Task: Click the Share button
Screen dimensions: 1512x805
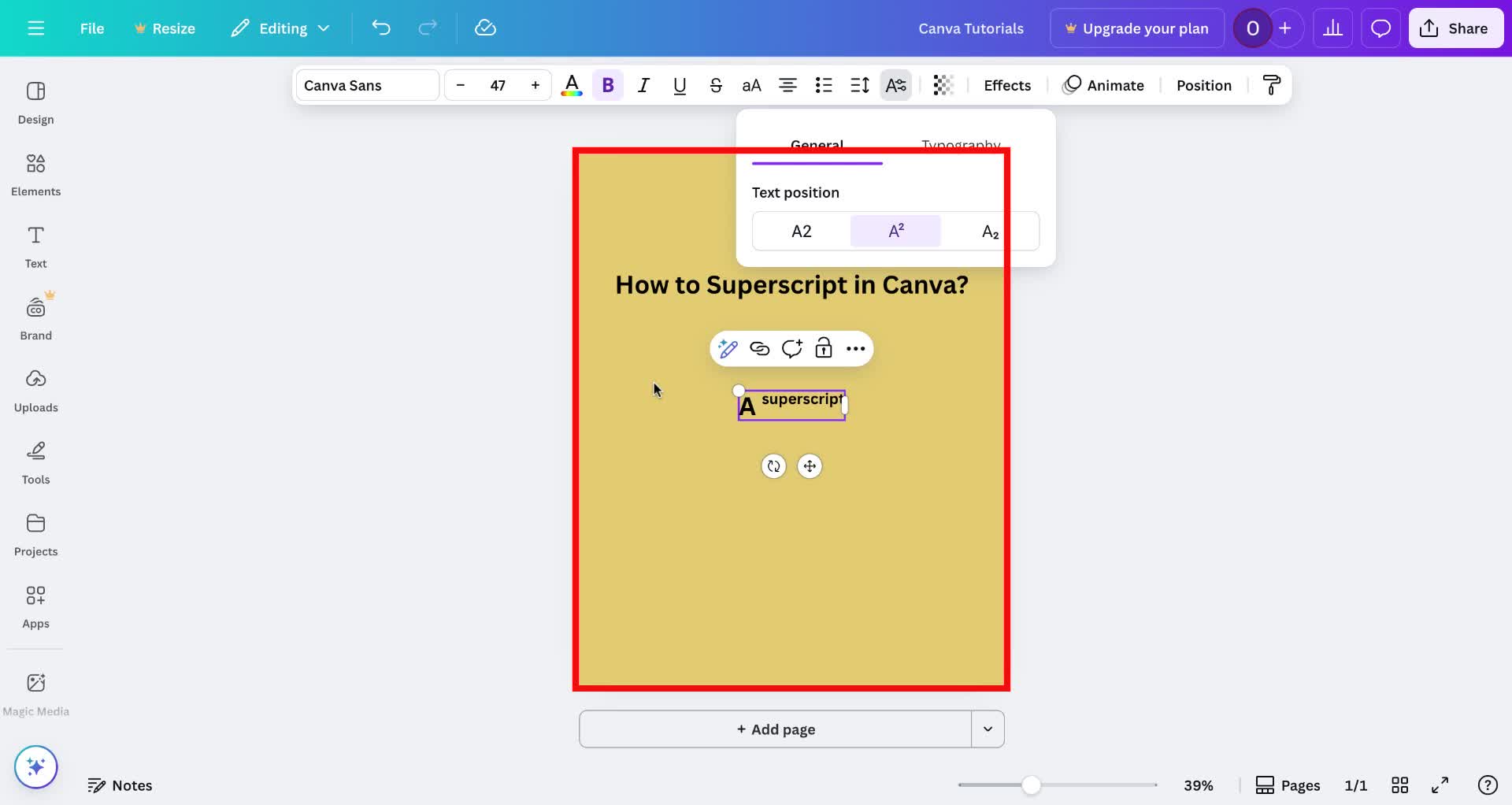Action: pyautogui.click(x=1455, y=28)
